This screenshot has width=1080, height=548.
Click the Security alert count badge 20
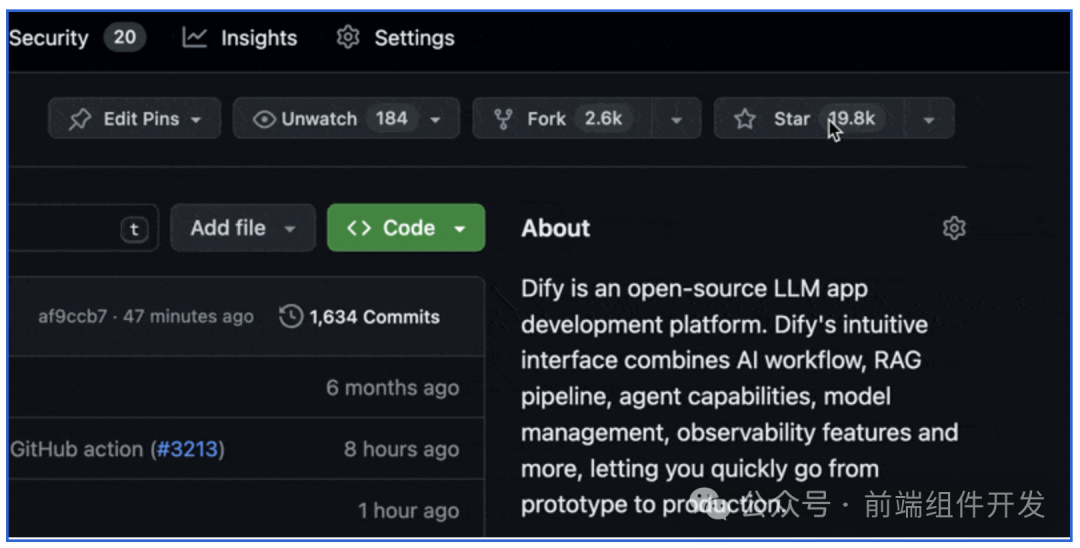click(125, 37)
